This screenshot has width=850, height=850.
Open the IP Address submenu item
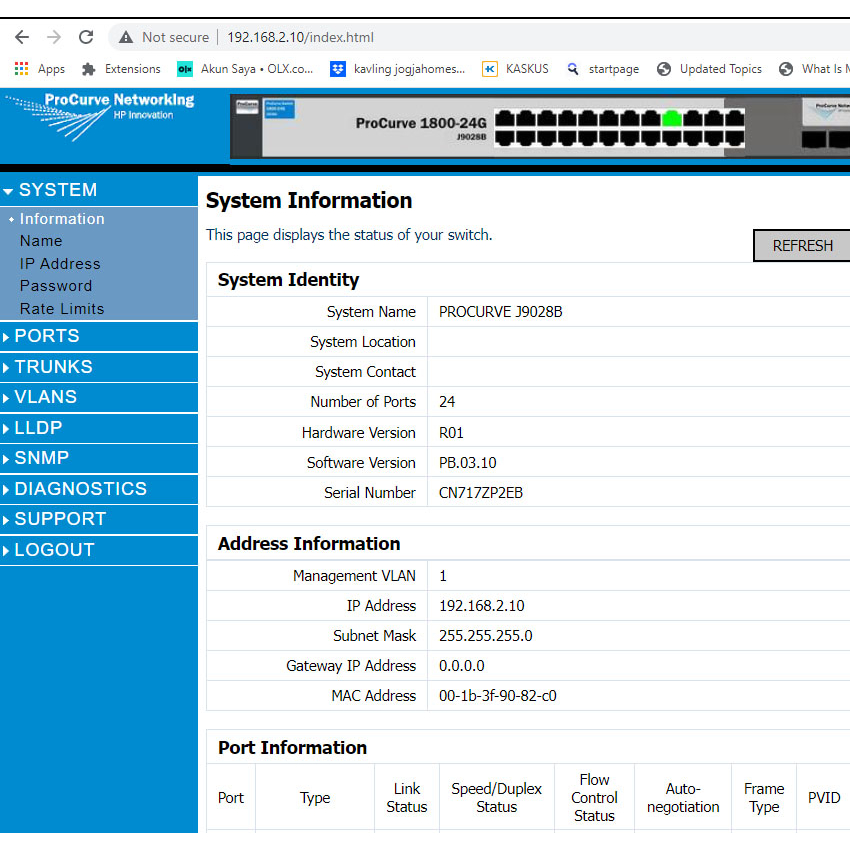point(60,264)
